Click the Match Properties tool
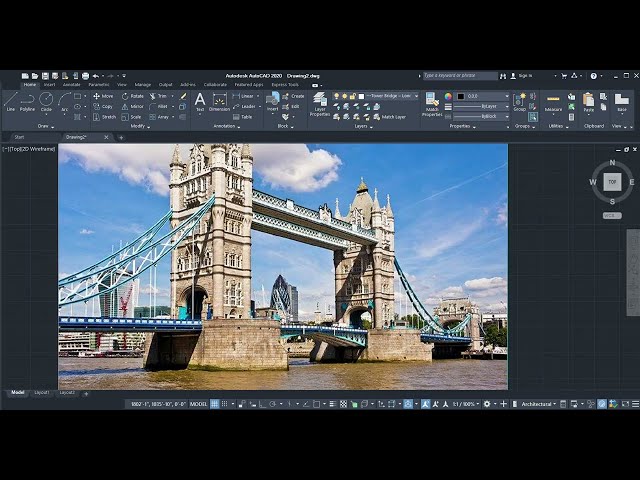 click(x=432, y=104)
